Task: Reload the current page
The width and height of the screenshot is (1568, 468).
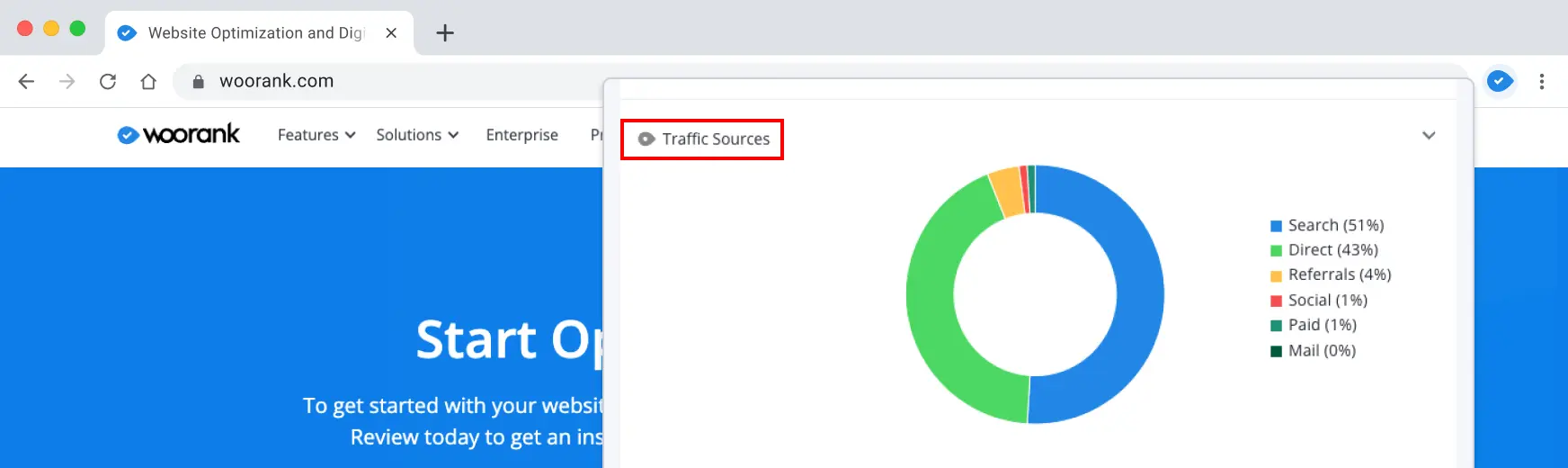Action: pos(108,81)
